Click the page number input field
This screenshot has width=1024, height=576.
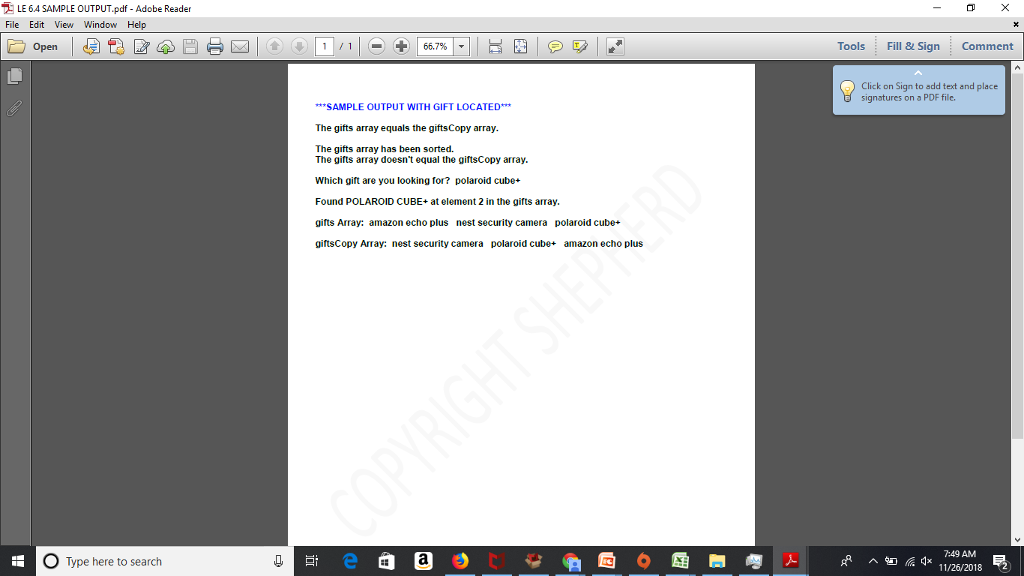click(x=325, y=45)
